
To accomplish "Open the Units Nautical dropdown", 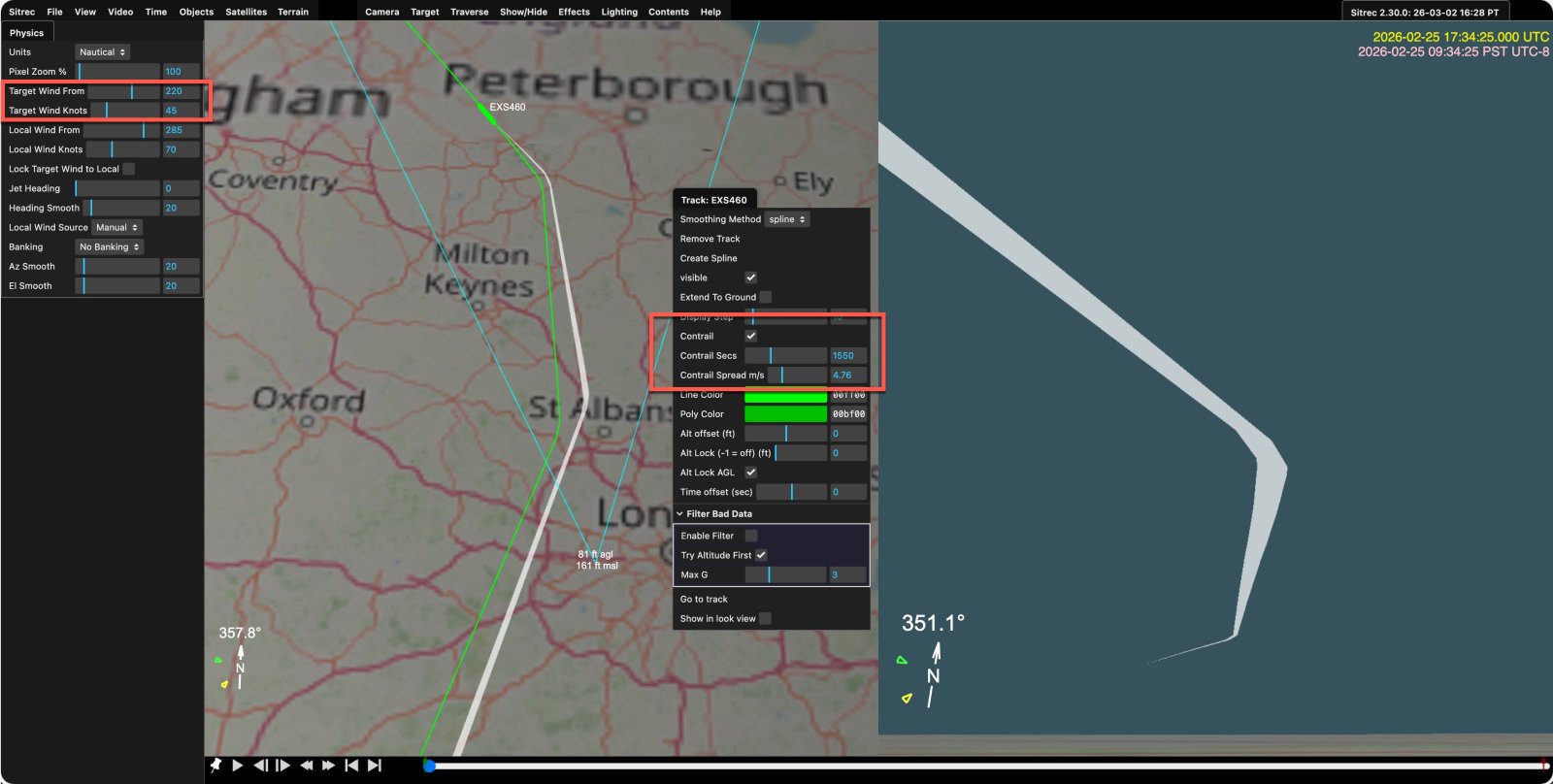I will coord(102,52).
